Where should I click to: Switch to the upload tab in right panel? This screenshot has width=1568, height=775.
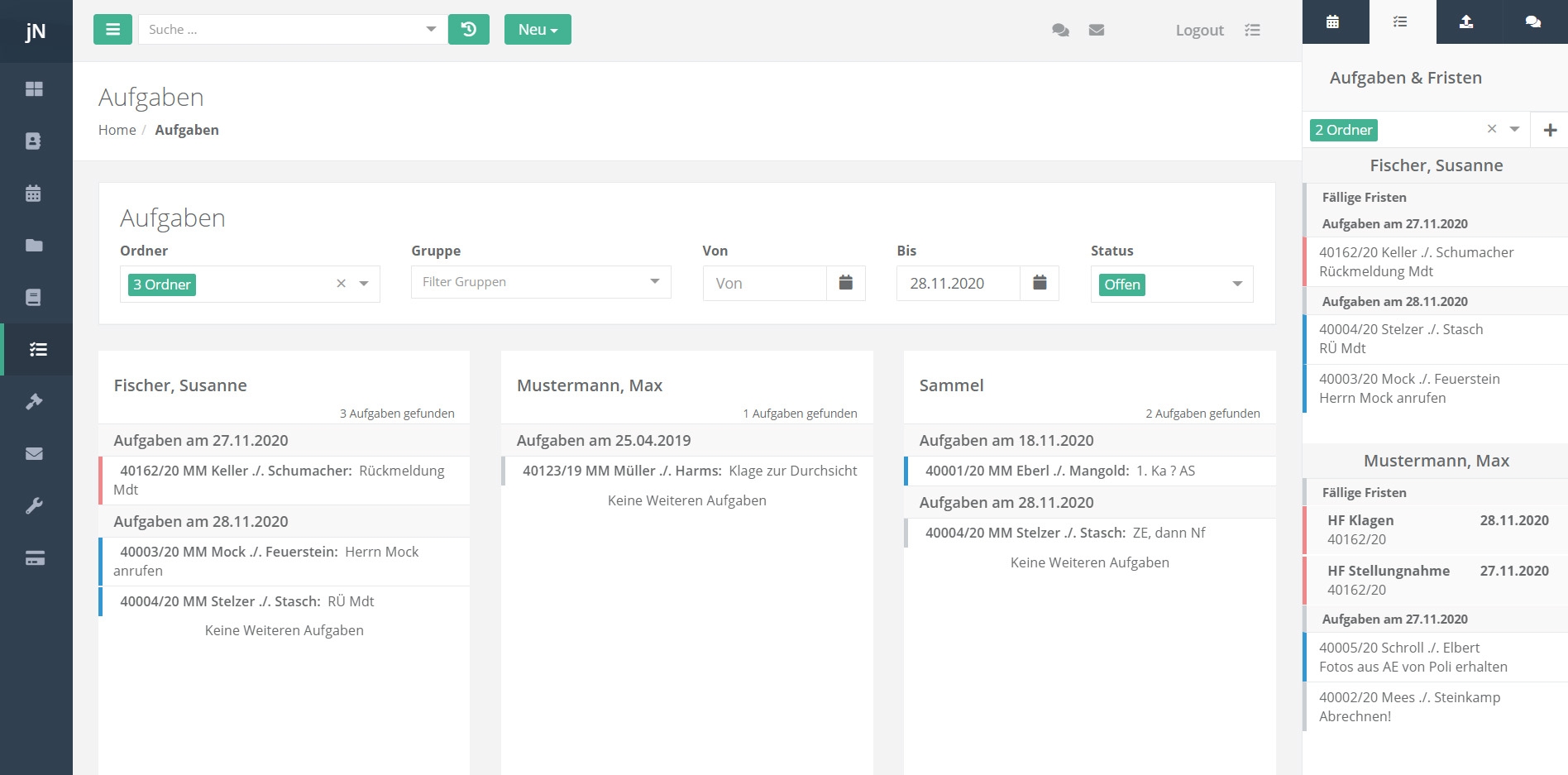1466,22
